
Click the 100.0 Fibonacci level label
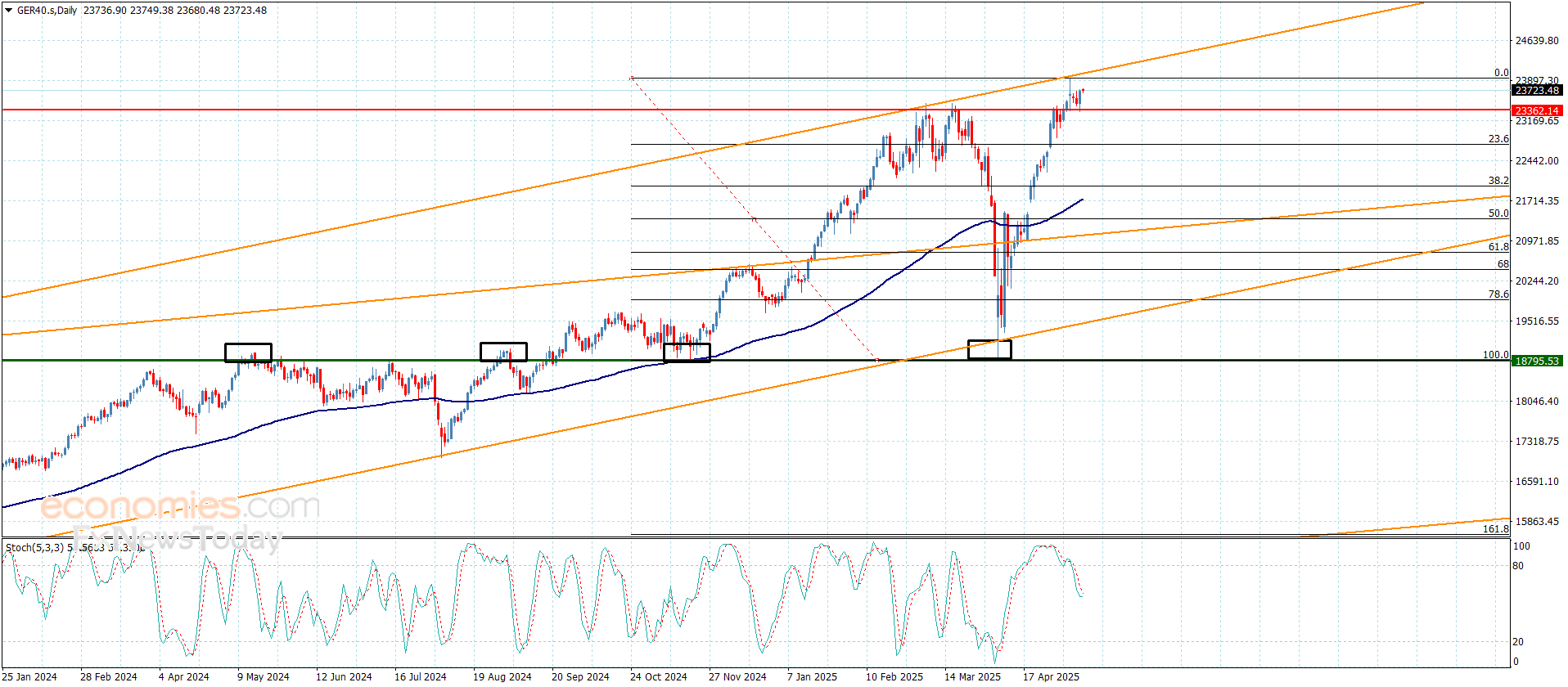(1495, 355)
